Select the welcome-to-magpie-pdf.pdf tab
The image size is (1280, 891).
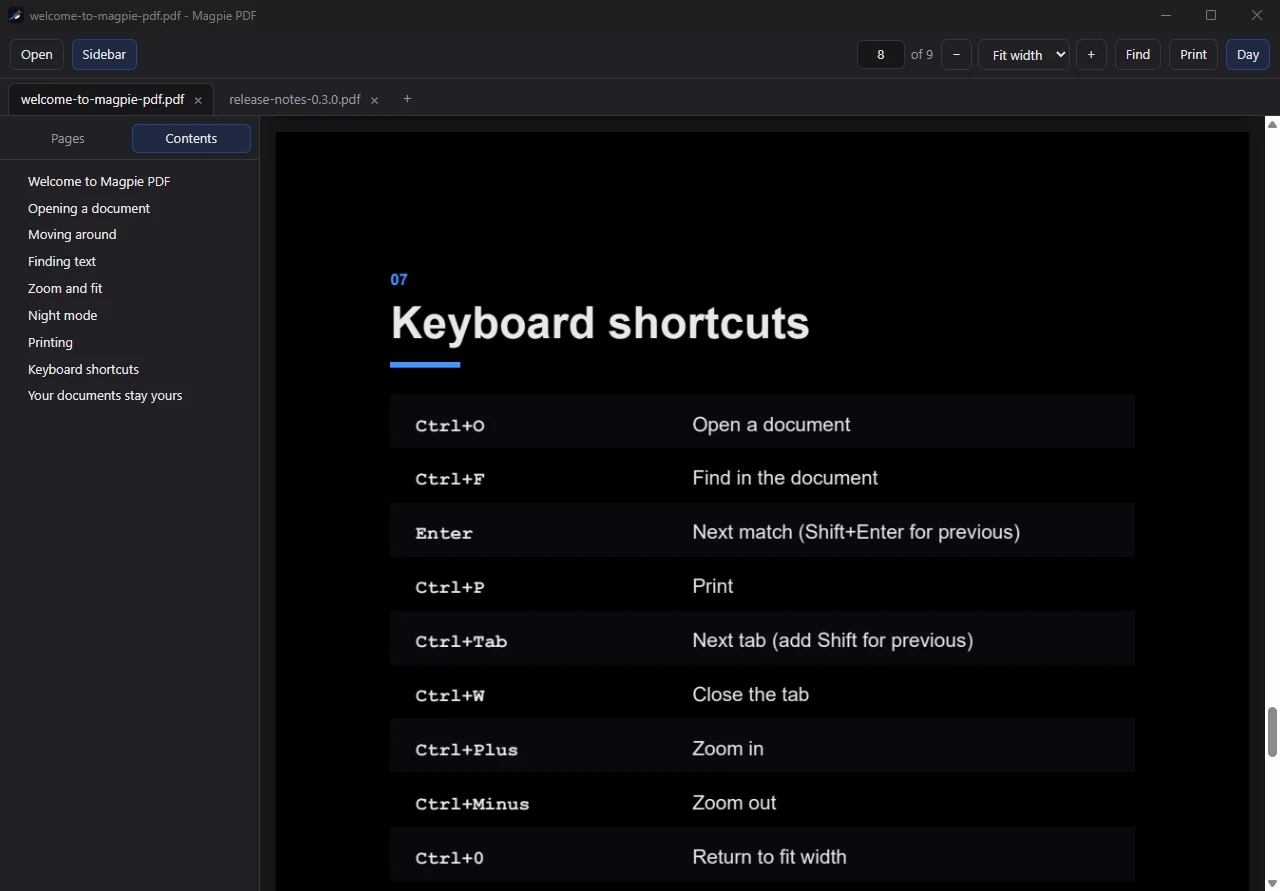(x=103, y=100)
